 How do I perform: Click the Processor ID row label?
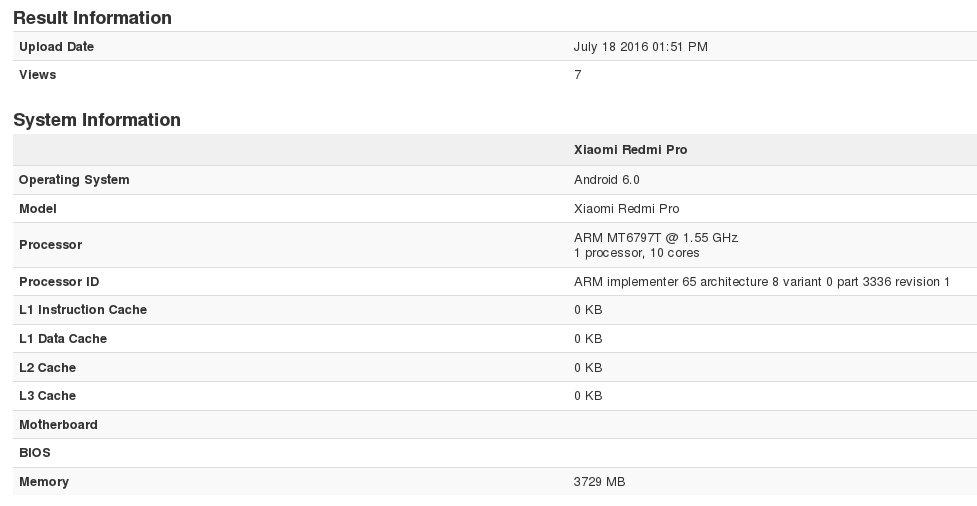59,282
